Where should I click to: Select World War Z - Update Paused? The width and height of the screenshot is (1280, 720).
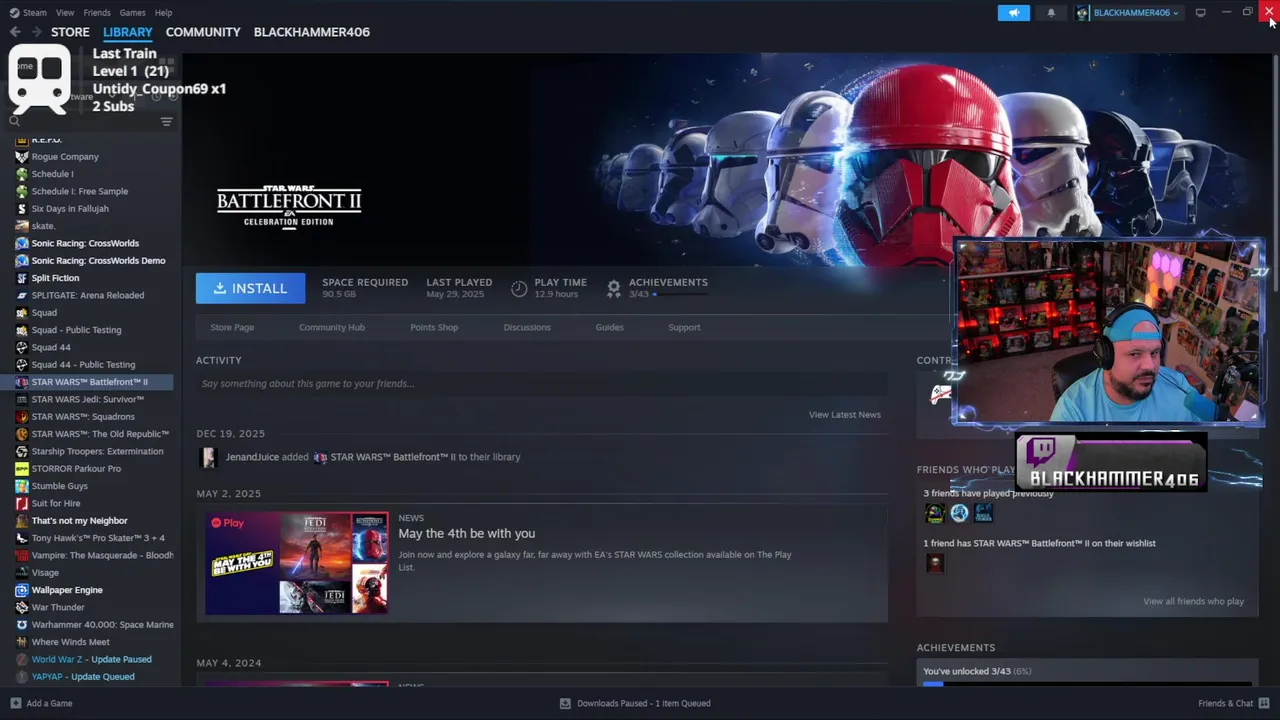click(90, 659)
